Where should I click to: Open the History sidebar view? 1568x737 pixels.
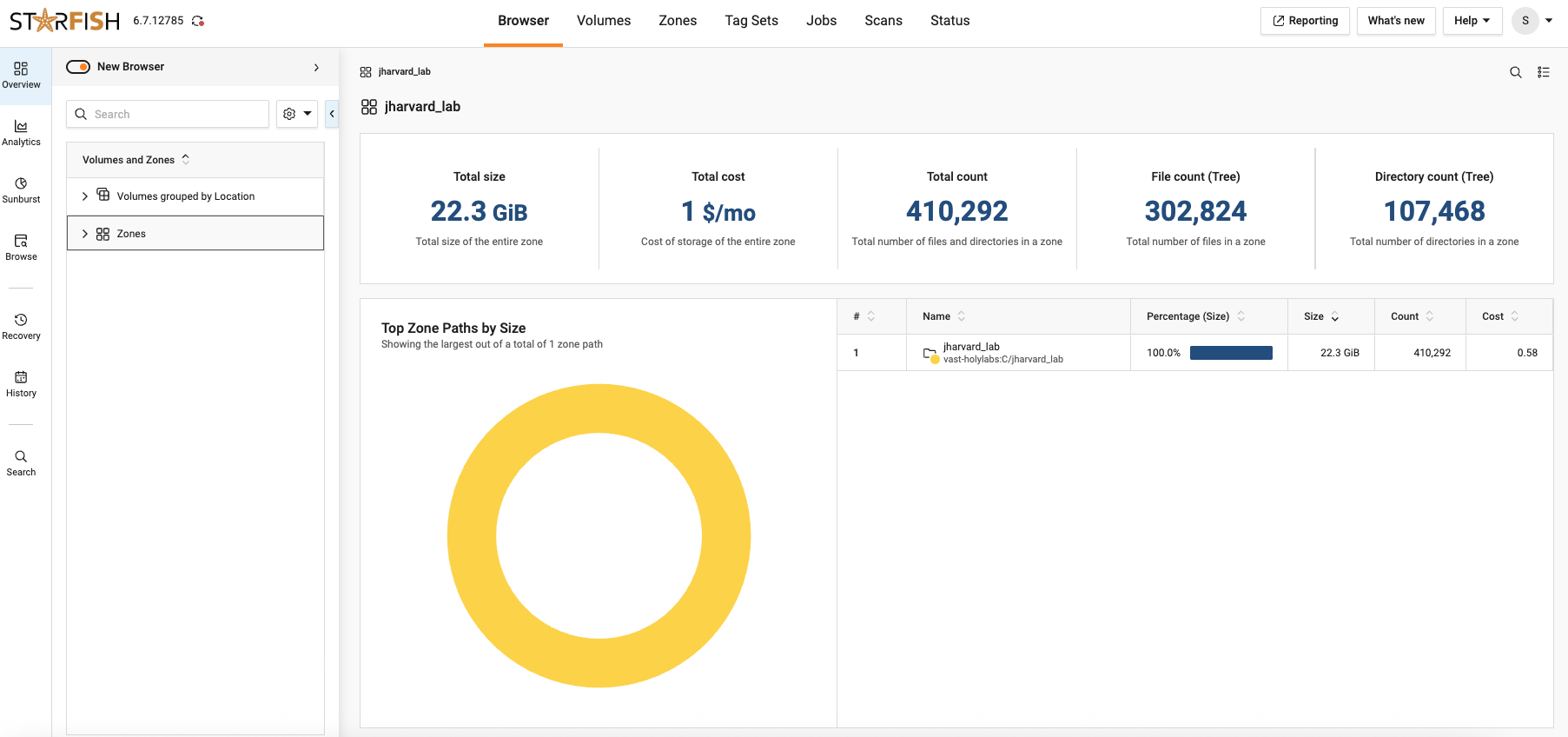[21, 383]
